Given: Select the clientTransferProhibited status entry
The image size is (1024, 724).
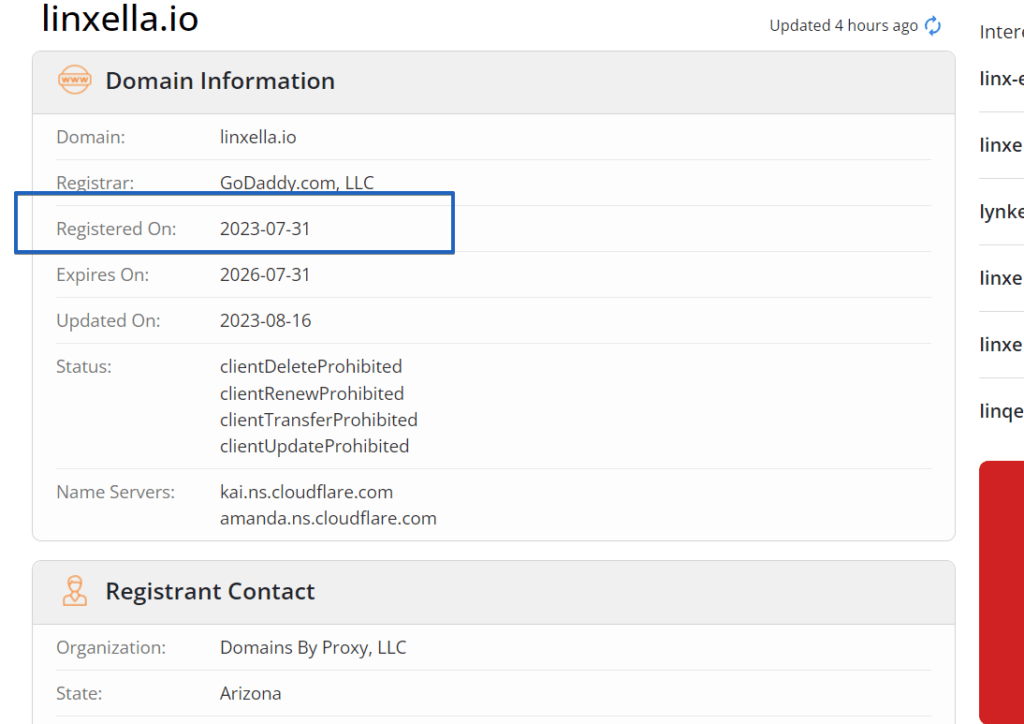Looking at the screenshot, I should pos(319,419).
